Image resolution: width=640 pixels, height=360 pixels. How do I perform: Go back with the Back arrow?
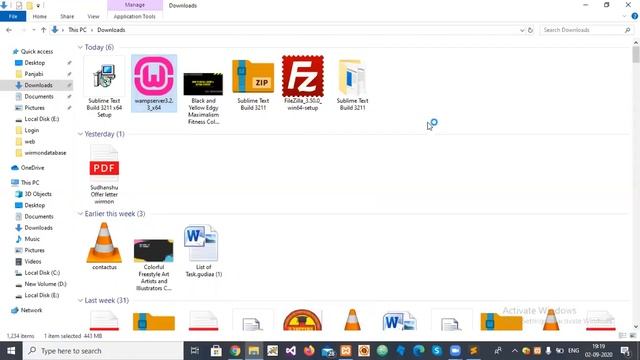pos(9,30)
